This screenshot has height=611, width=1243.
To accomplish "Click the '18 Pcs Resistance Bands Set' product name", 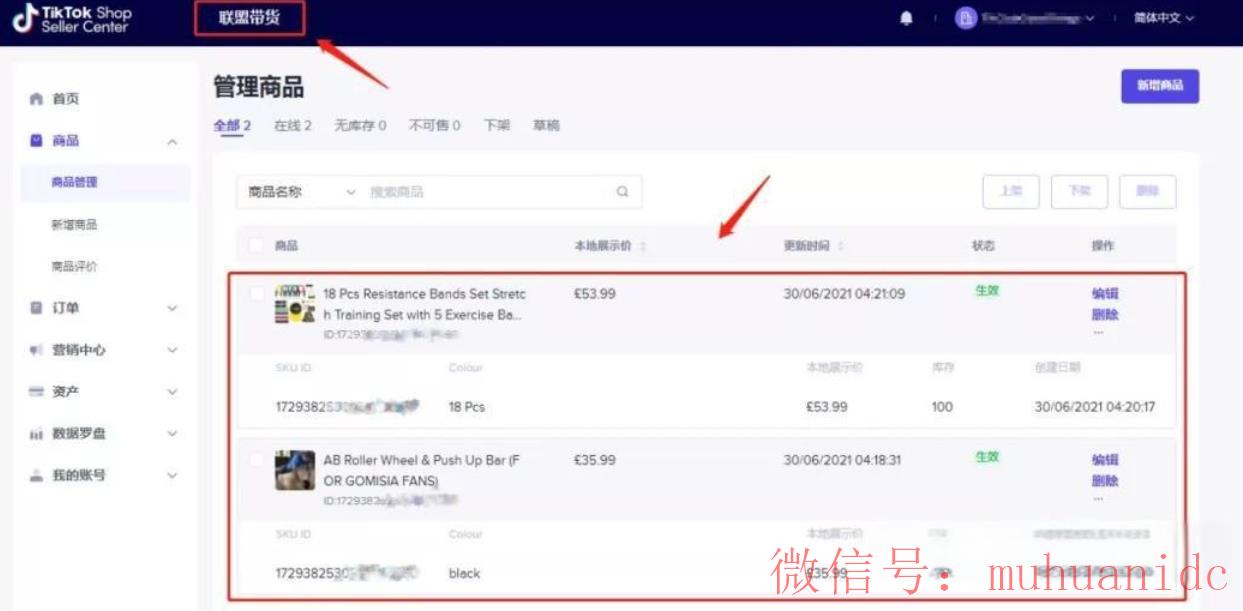I will coord(424,304).
